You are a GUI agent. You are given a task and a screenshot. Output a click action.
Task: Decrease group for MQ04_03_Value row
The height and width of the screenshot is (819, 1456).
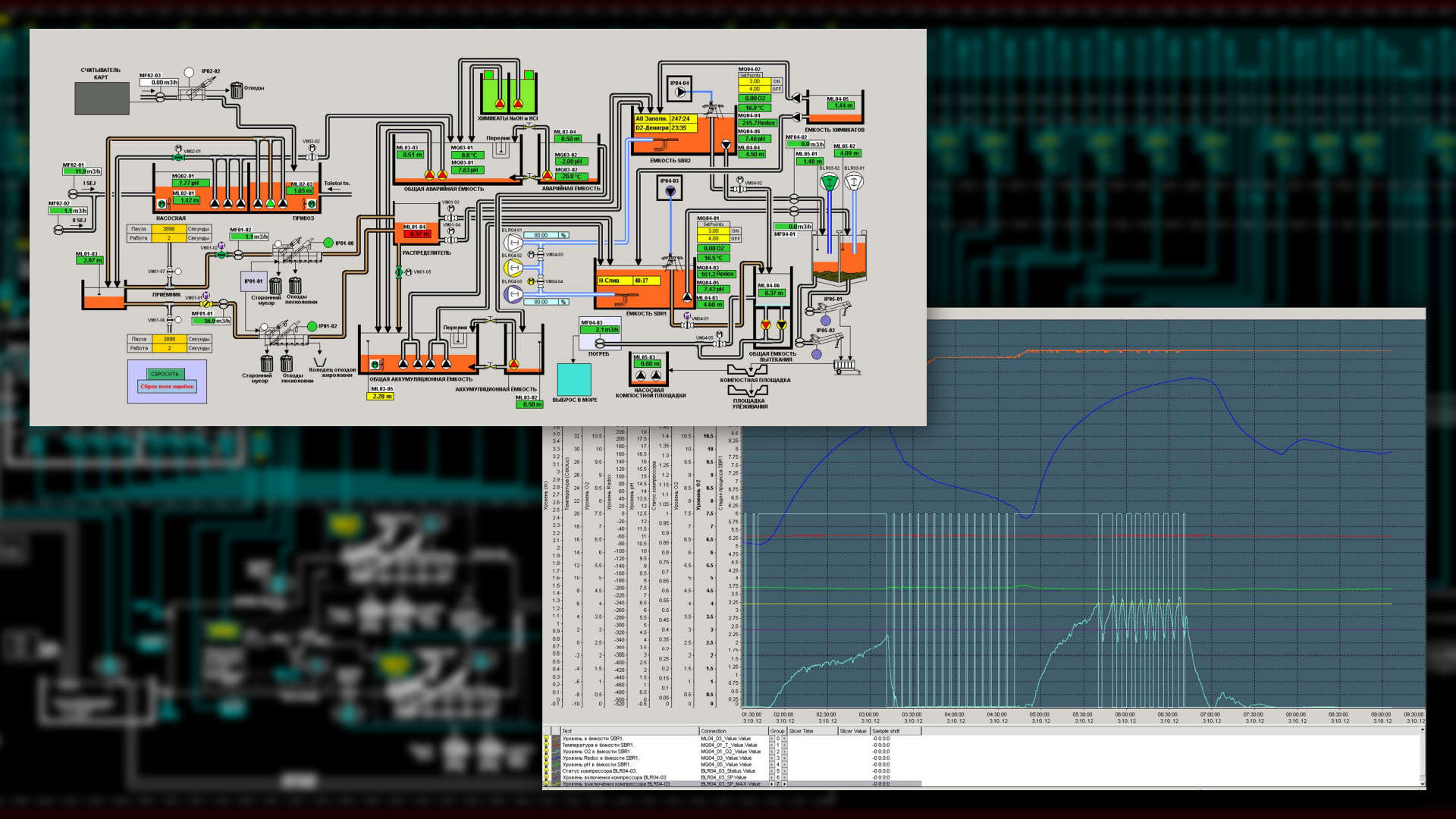[x=772, y=758]
